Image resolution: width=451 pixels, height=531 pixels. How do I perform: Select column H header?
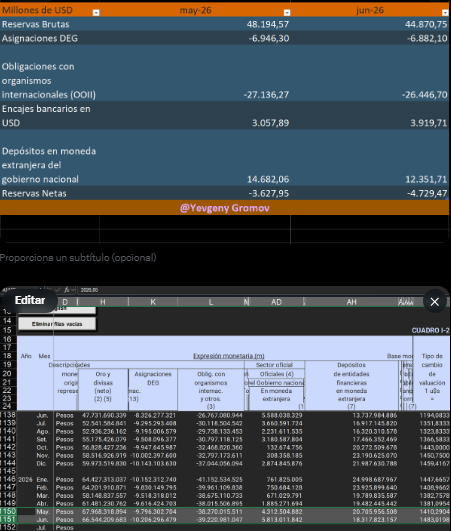(x=103, y=302)
